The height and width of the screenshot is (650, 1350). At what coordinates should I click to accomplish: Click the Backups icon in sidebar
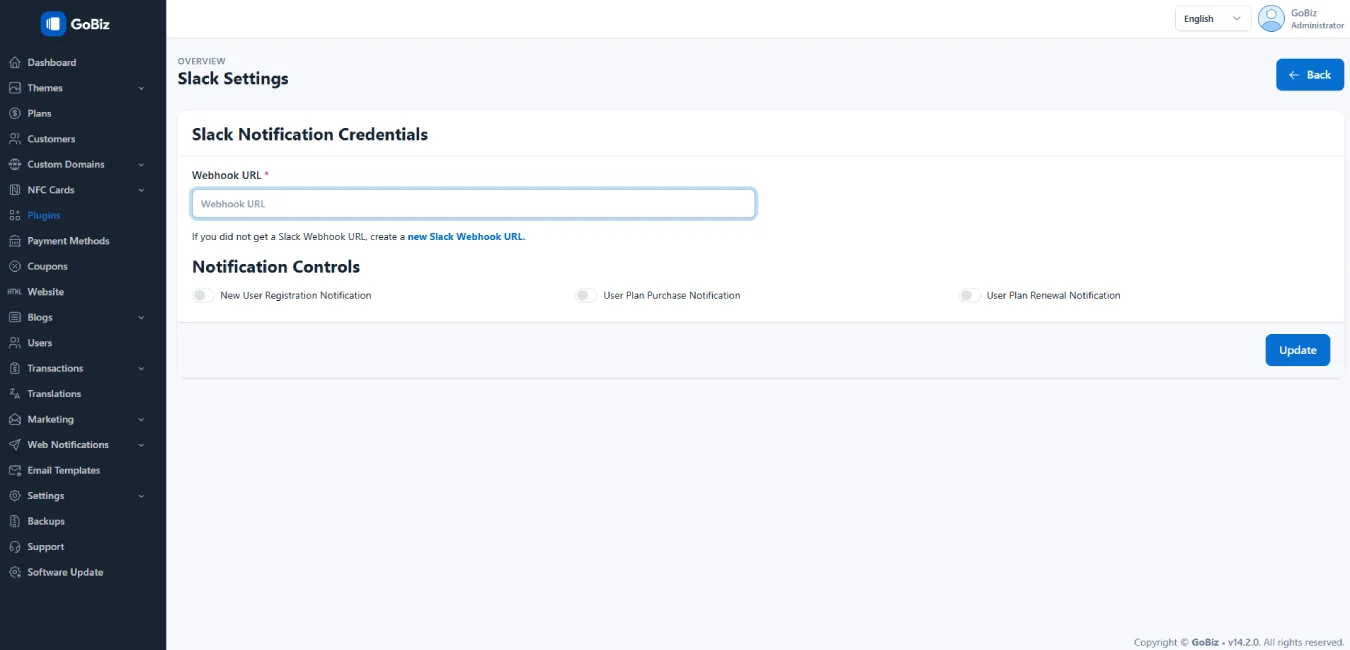pos(15,521)
